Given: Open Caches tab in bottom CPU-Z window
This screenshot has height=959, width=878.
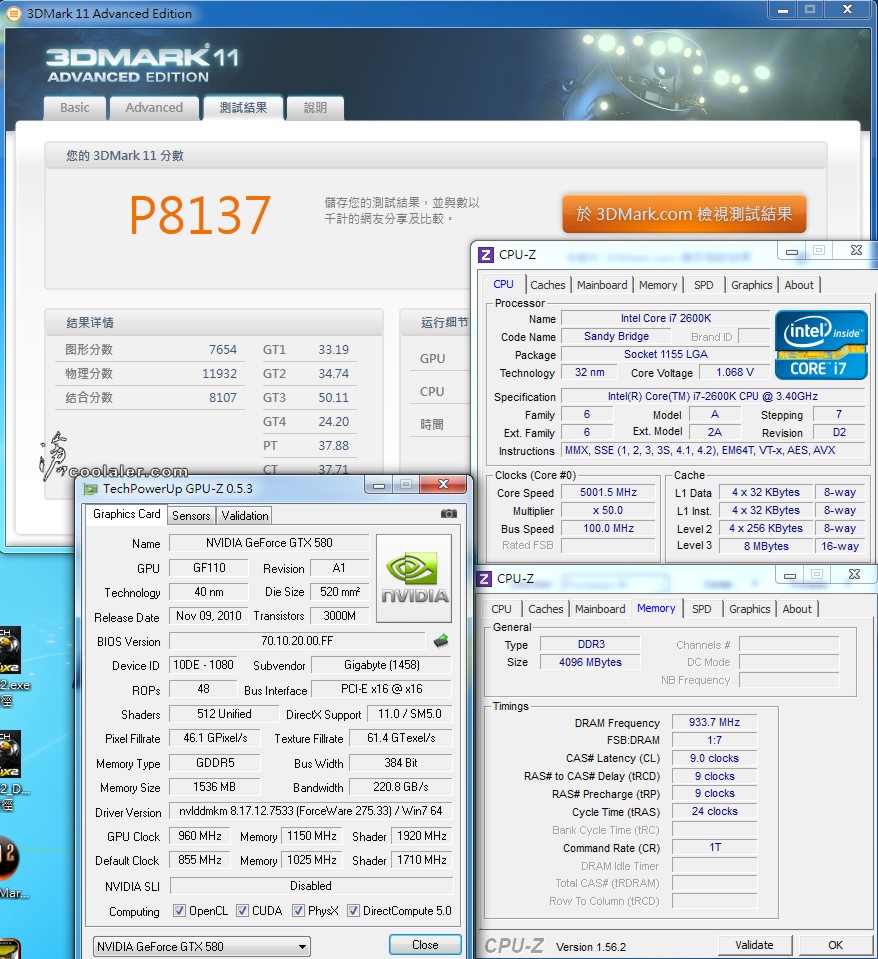Looking at the screenshot, I should pos(546,609).
